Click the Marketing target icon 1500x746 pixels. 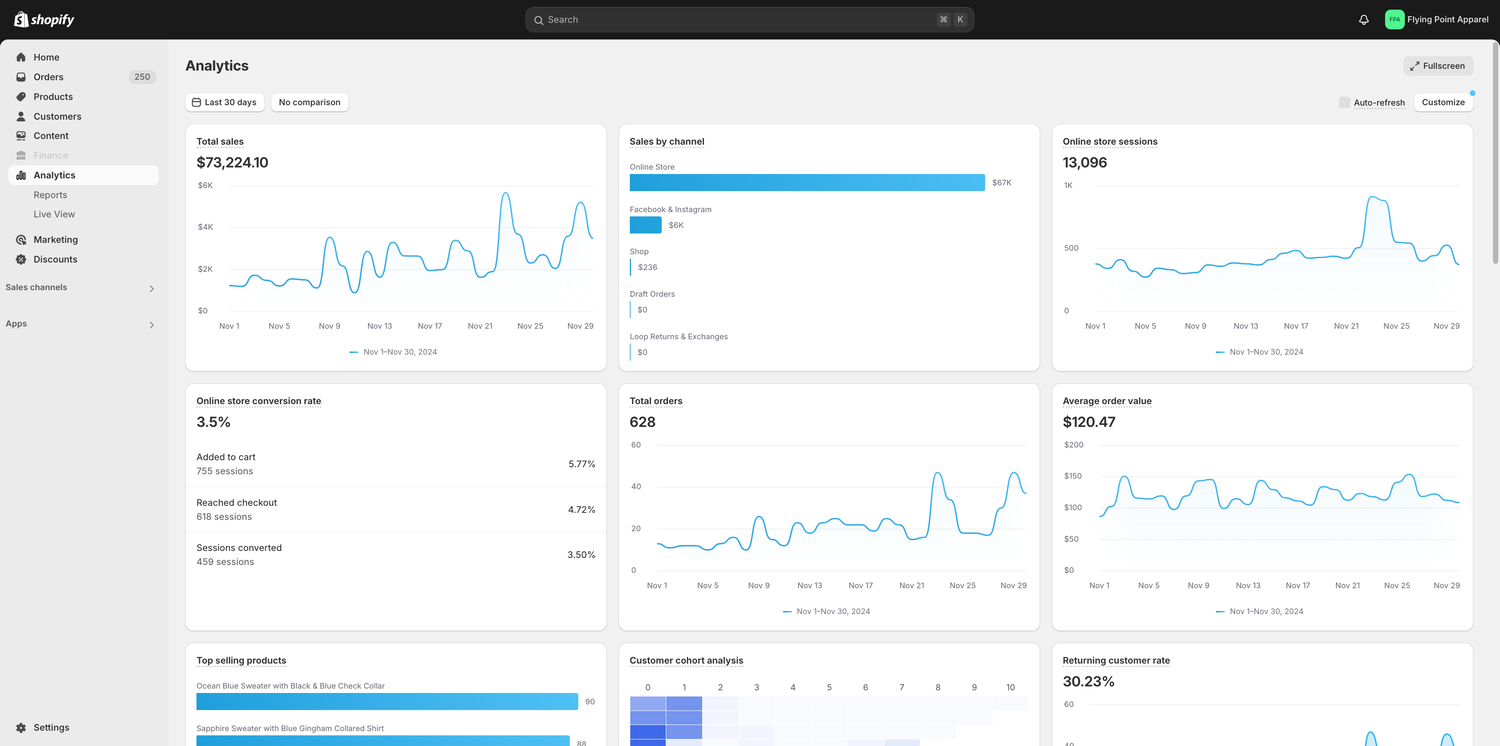tap(21, 240)
